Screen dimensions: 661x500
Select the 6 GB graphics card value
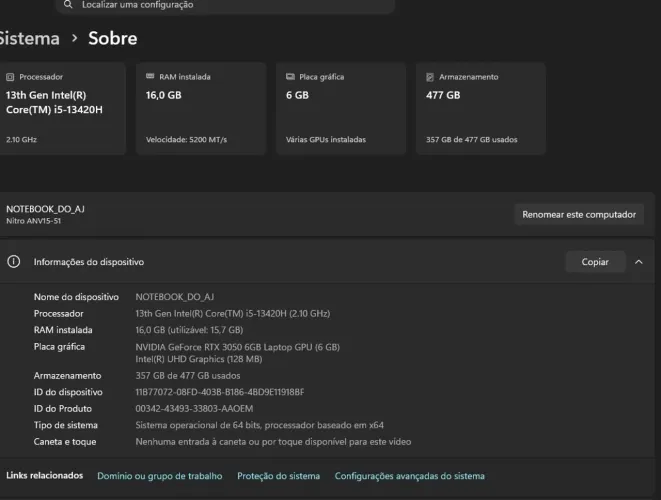coord(297,95)
